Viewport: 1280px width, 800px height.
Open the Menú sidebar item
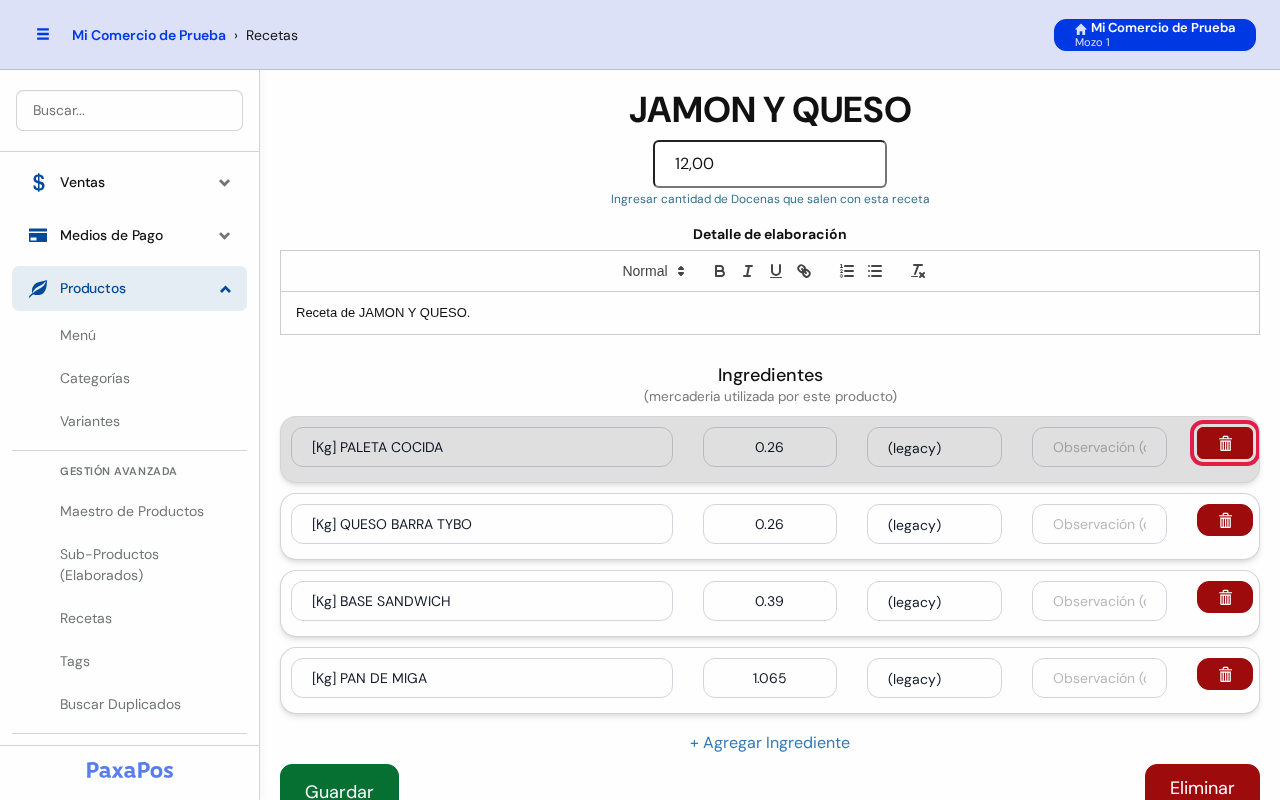point(78,335)
